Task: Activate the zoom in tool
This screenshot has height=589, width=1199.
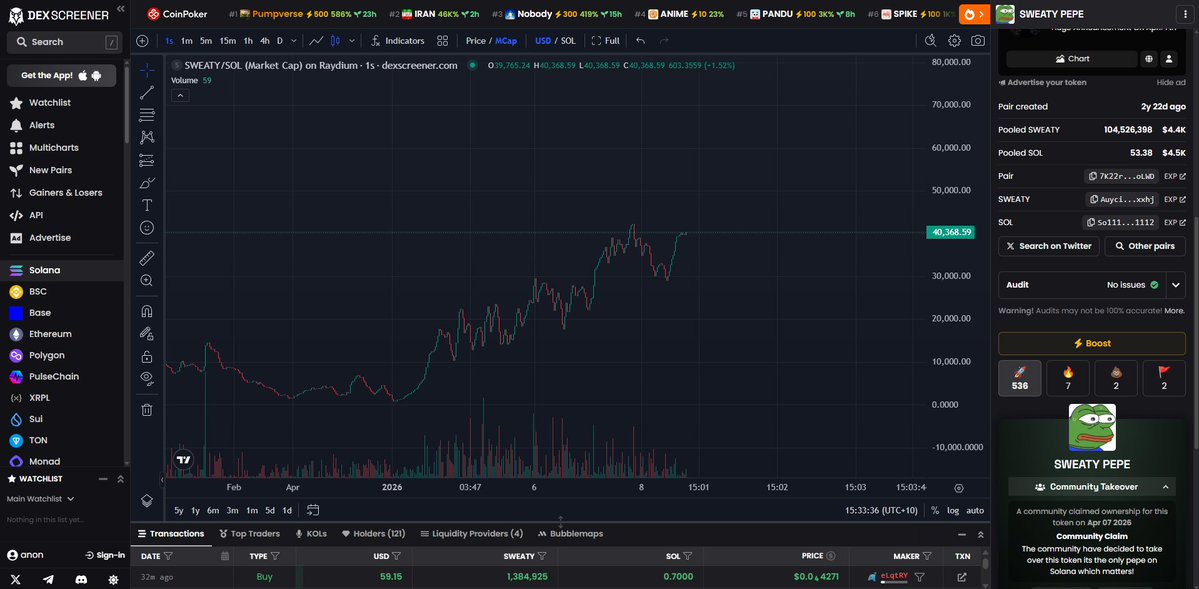Action: point(147,281)
